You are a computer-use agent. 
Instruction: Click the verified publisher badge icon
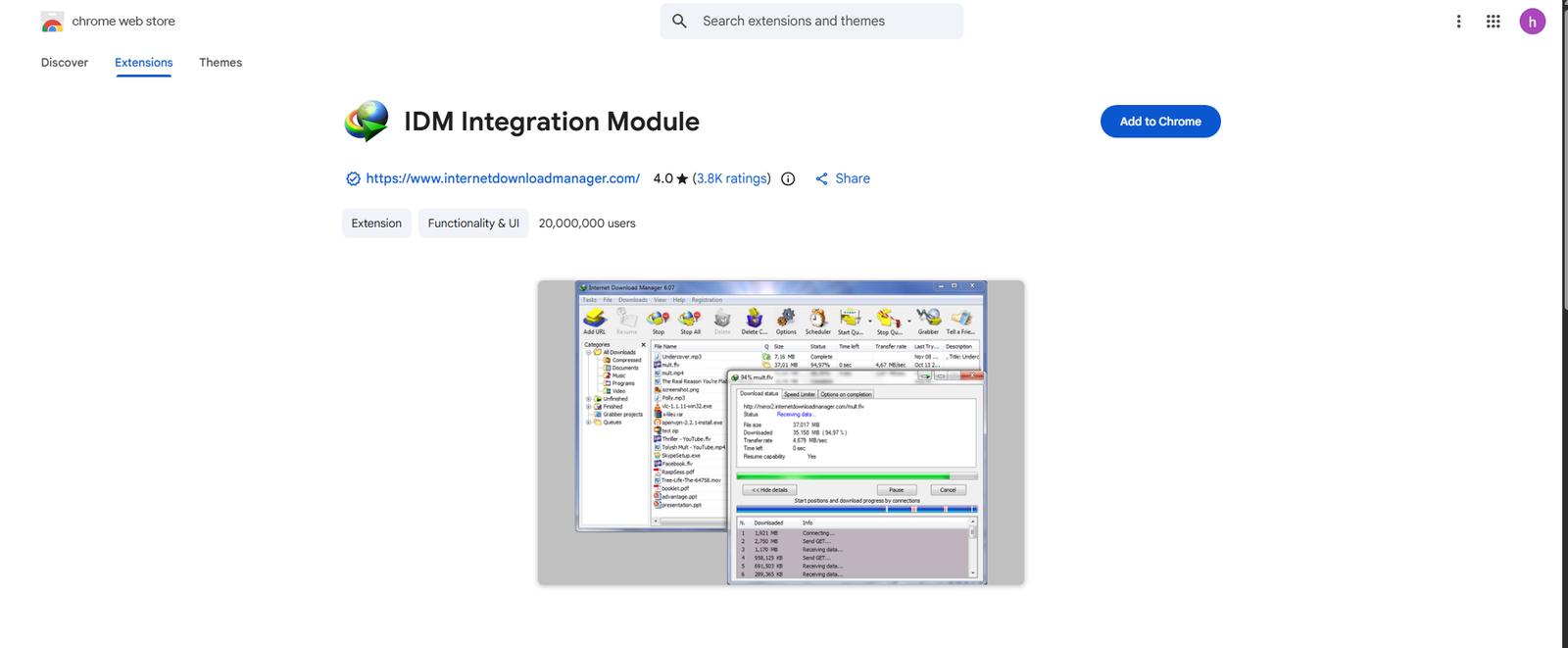353,178
